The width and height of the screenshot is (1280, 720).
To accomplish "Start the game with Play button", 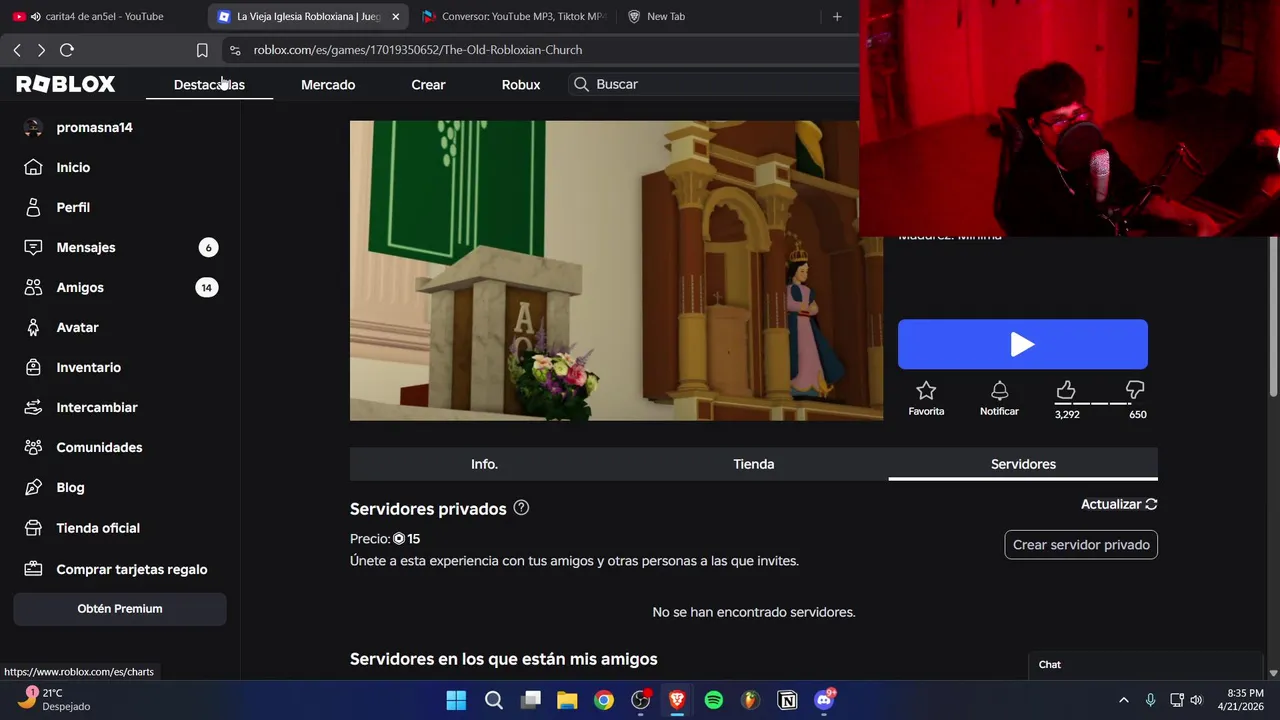I will [x=1022, y=345].
